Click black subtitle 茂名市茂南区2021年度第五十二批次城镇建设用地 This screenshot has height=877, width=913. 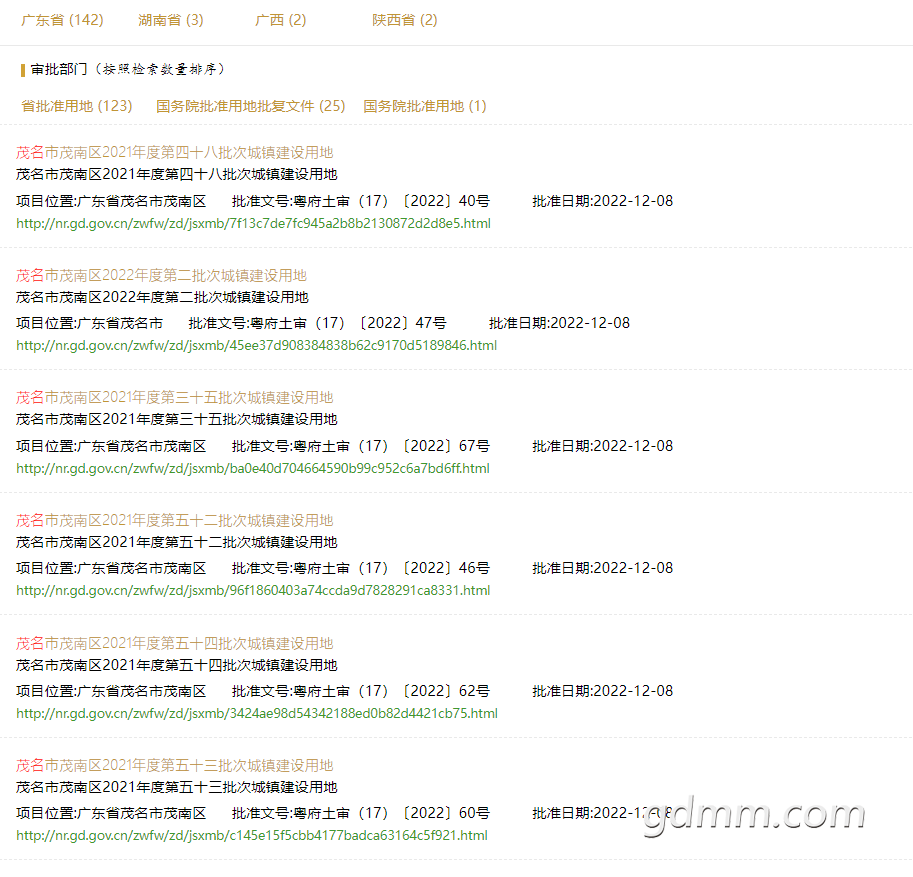(176, 542)
